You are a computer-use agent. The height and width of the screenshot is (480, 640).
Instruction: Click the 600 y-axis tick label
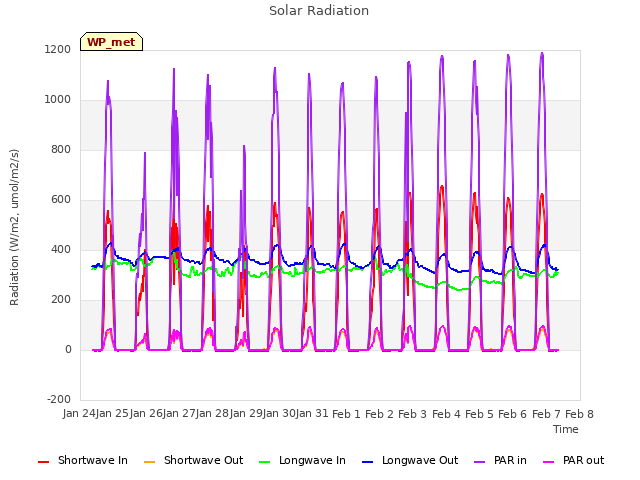point(61,200)
